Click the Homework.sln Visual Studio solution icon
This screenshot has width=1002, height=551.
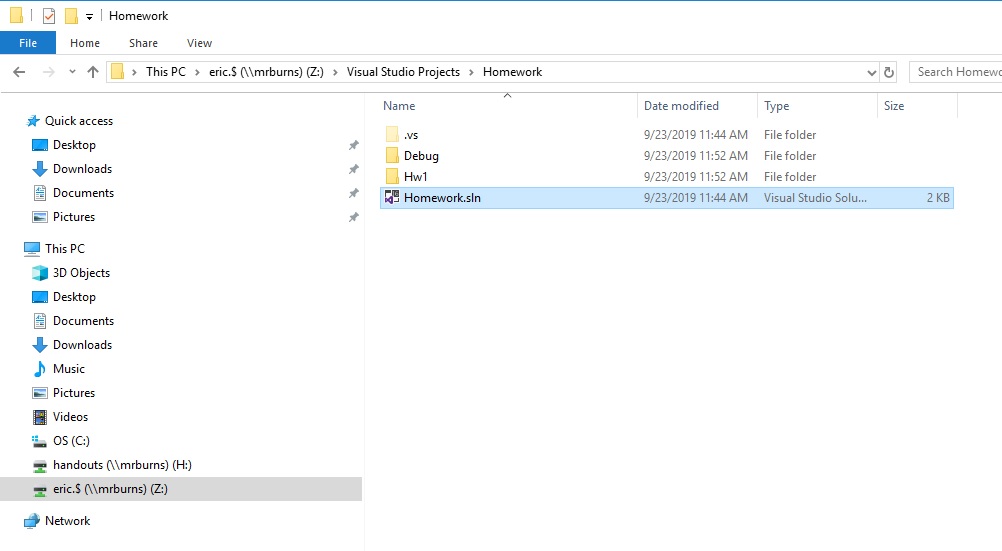(x=392, y=198)
